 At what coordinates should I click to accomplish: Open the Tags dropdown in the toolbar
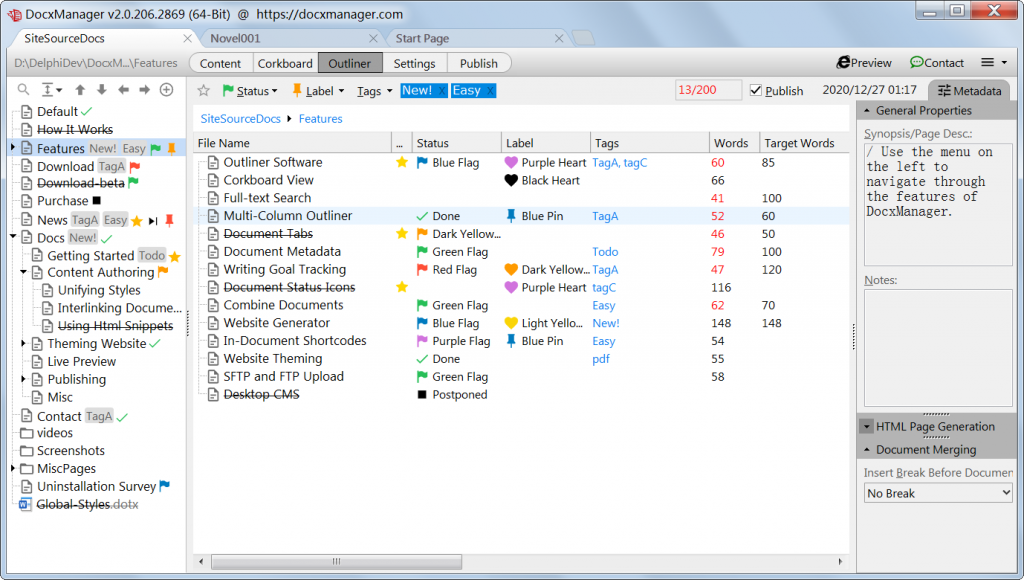[374, 91]
